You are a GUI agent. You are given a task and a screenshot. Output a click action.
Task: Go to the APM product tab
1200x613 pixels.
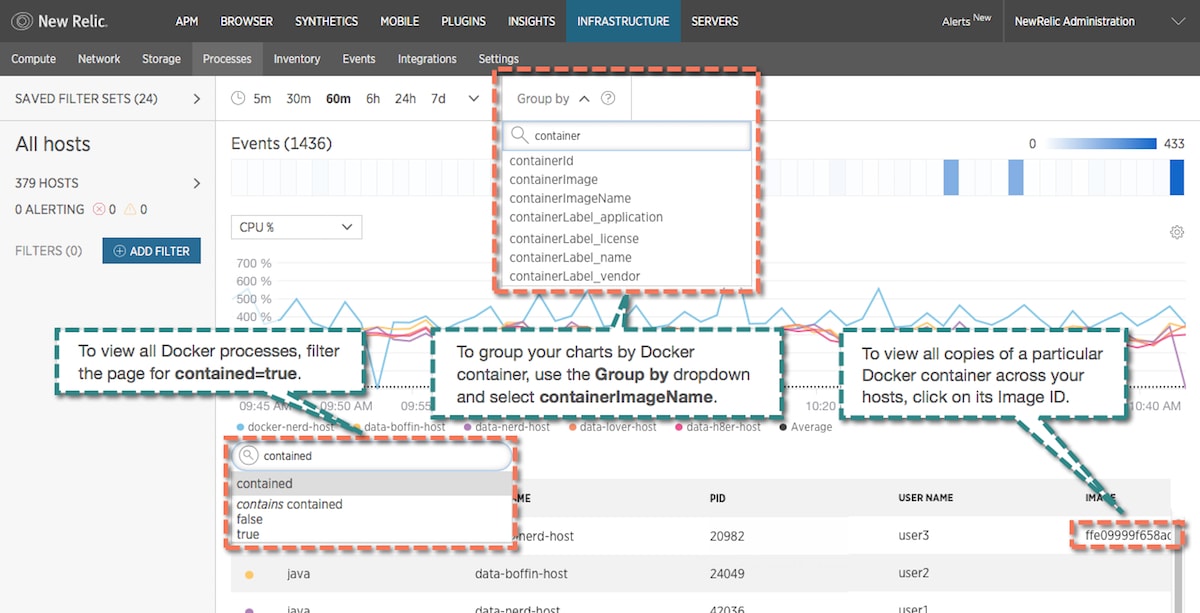186,21
